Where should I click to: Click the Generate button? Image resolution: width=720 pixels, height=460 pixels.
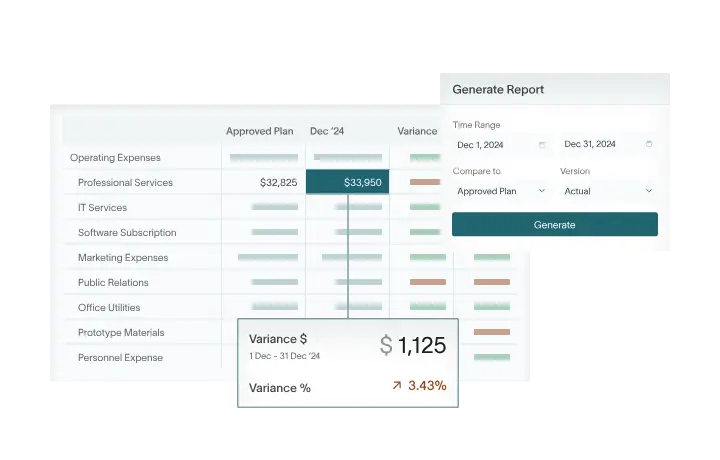tap(554, 224)
